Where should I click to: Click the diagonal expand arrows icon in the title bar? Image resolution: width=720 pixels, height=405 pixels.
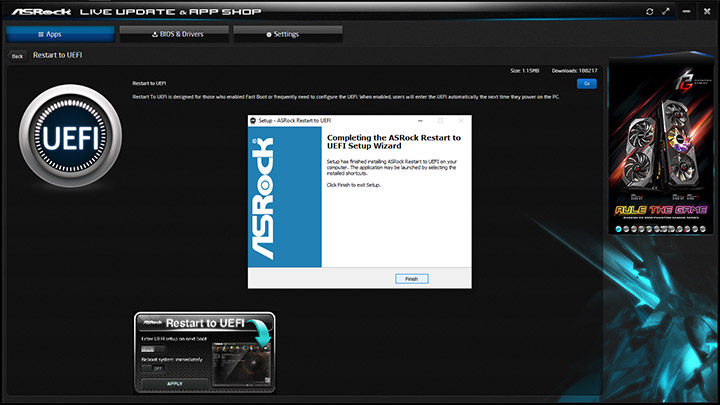click(x=666, y=11)
